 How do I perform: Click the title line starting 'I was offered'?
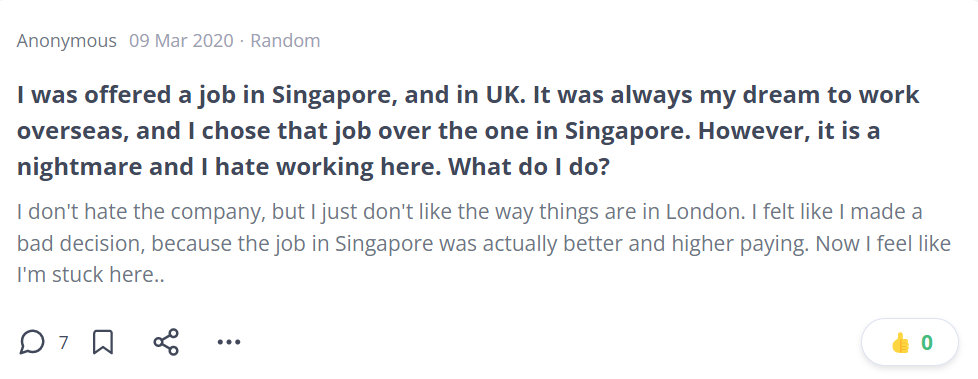coord(468,95)
